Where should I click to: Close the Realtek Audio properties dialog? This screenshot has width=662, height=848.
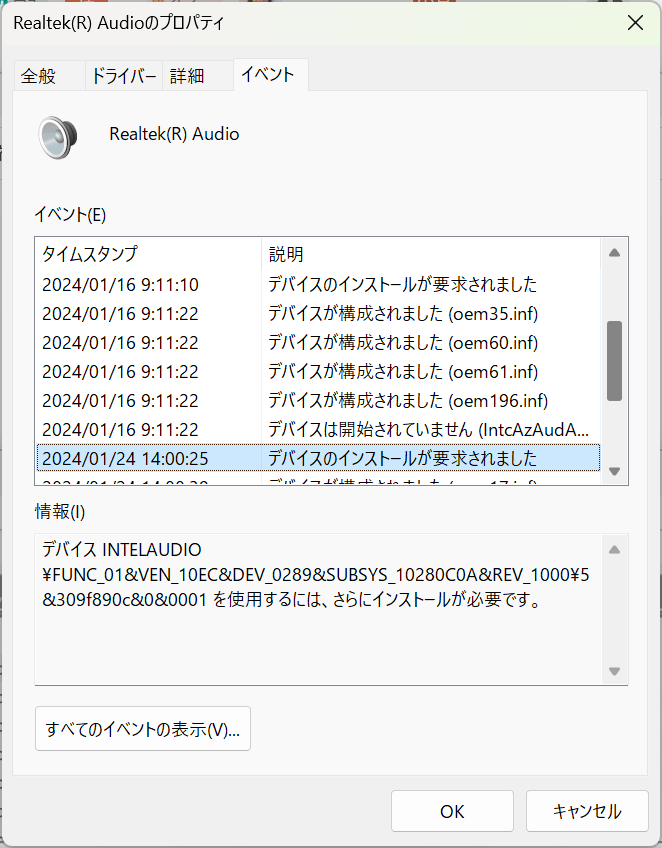[635, 23]
